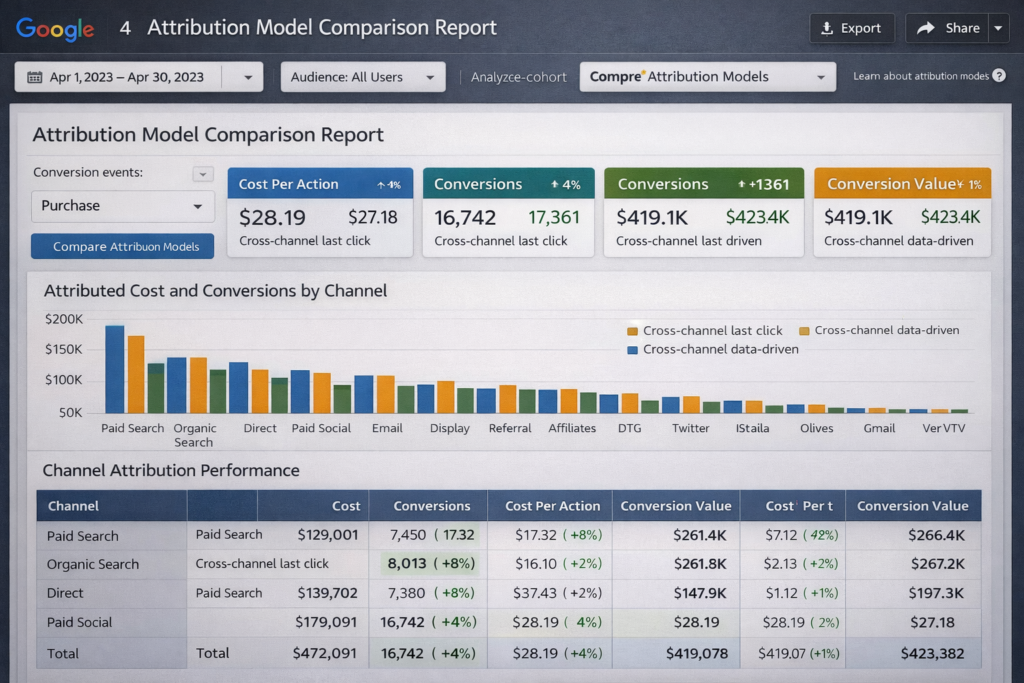Click the orange legend color swatch

[x=633, y=330]
